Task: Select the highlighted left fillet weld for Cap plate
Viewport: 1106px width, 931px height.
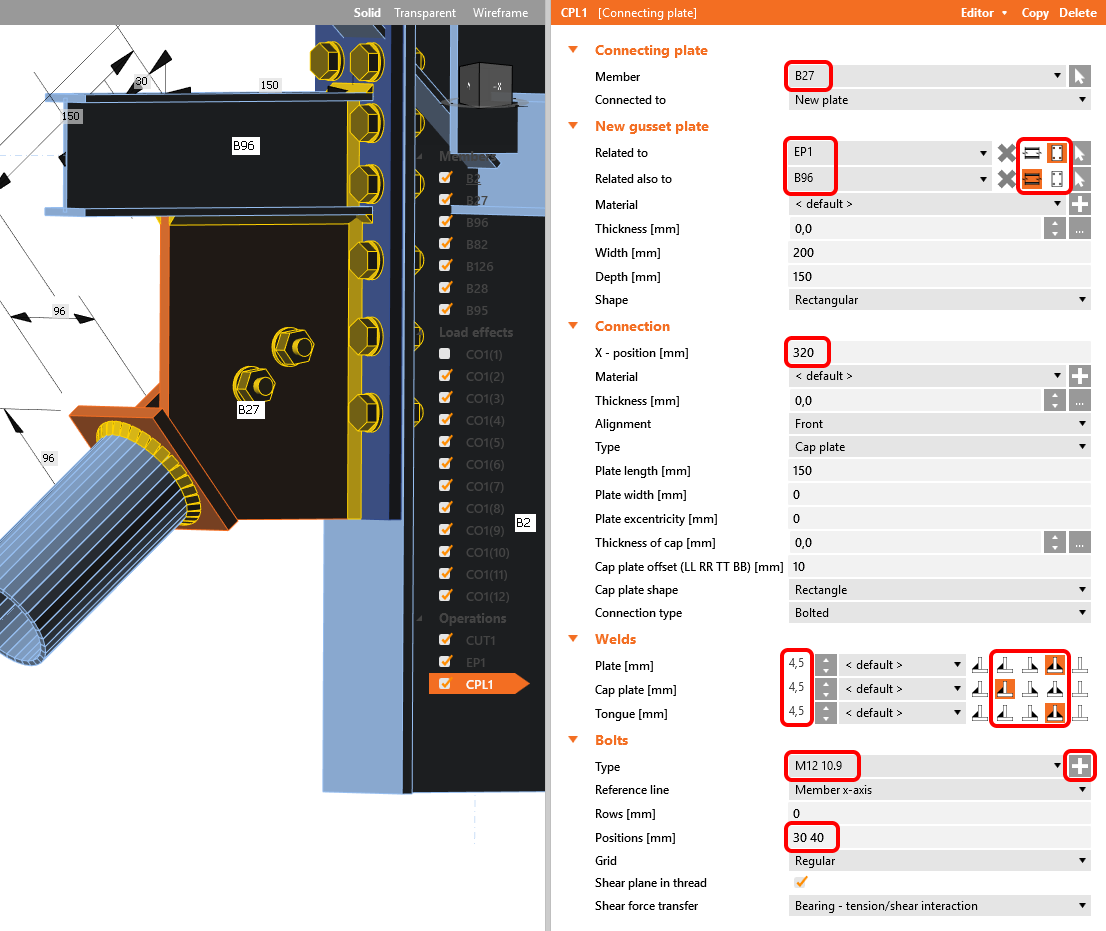Action: (1004, 689)
